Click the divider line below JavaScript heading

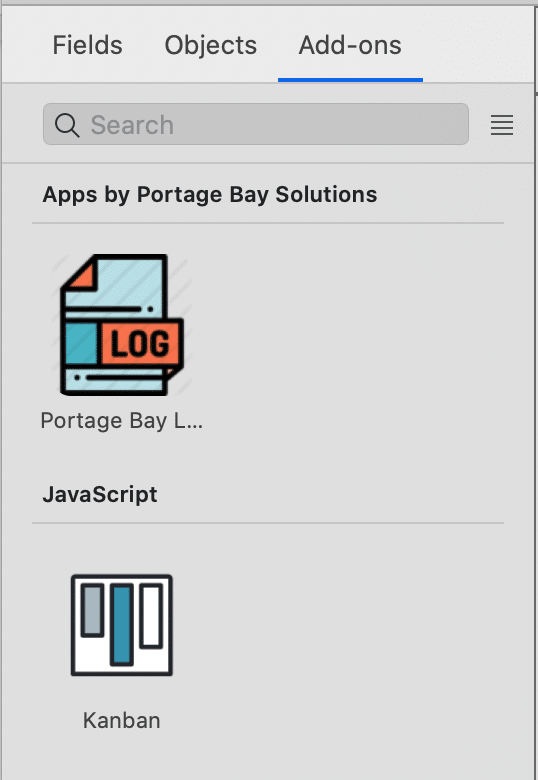(268, 523)
